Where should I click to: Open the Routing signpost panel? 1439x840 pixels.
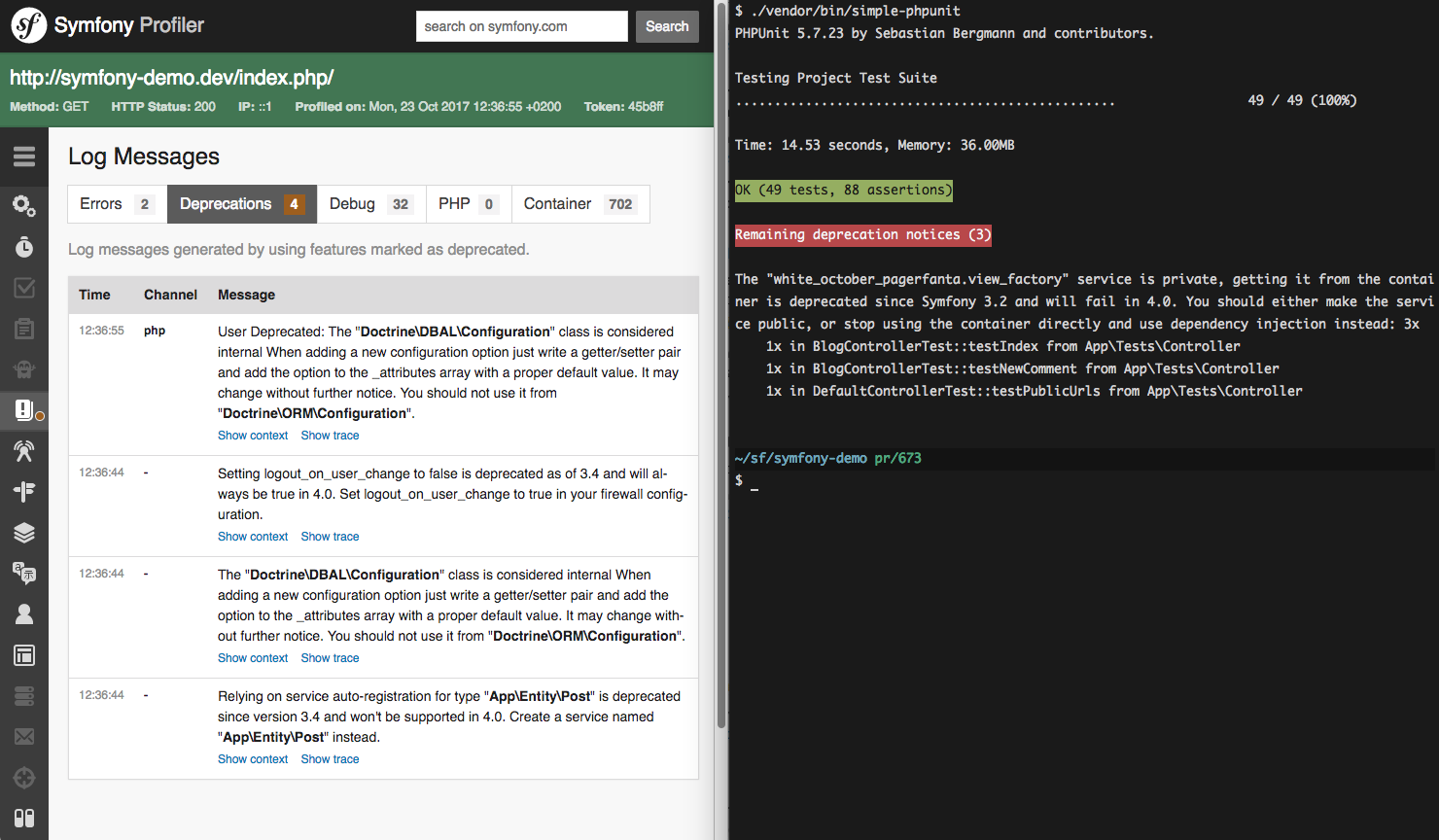pyautogui.click(x=24, y=491)
